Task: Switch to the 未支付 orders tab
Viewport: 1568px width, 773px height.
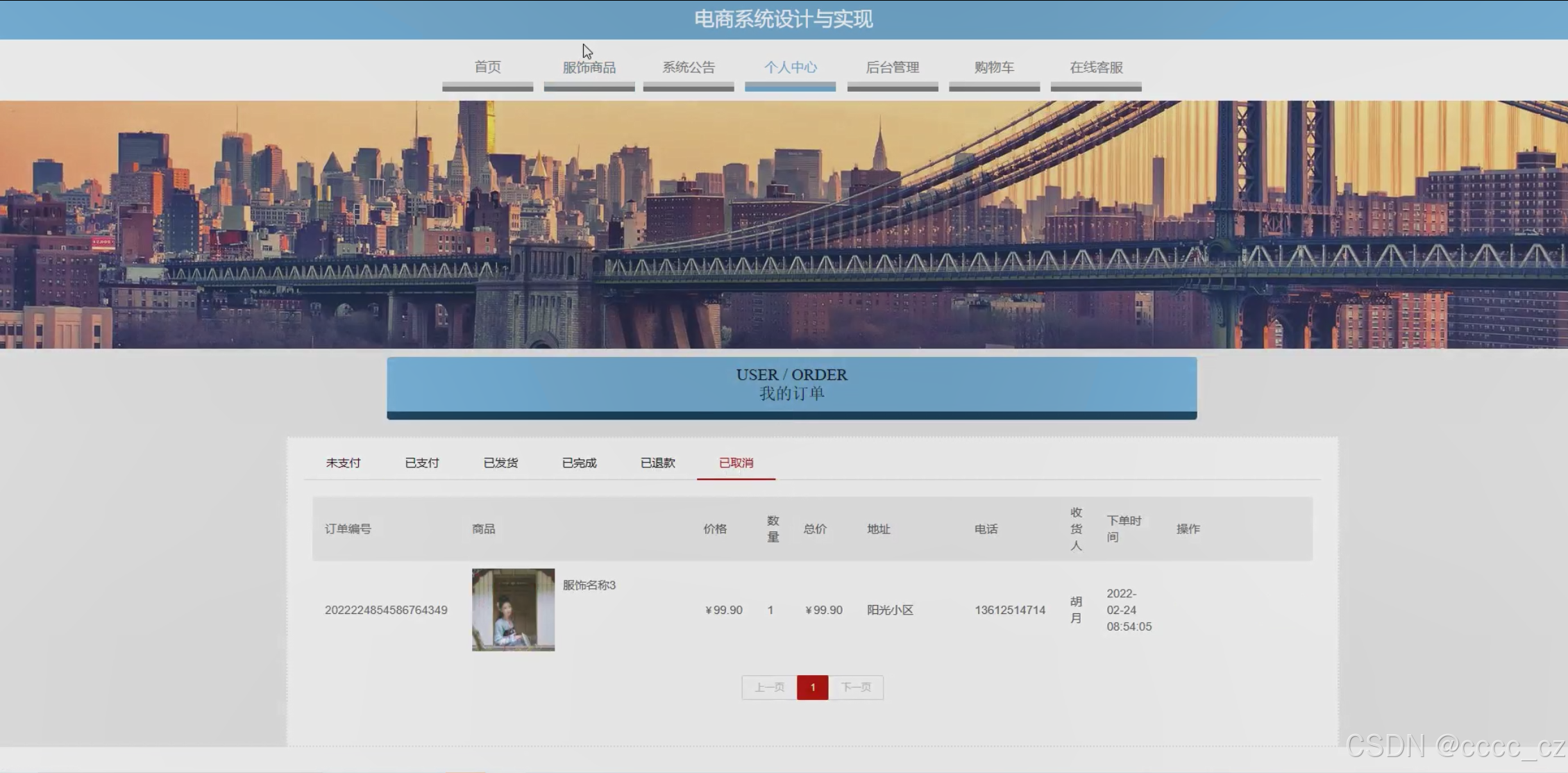Action: point(343,463)
